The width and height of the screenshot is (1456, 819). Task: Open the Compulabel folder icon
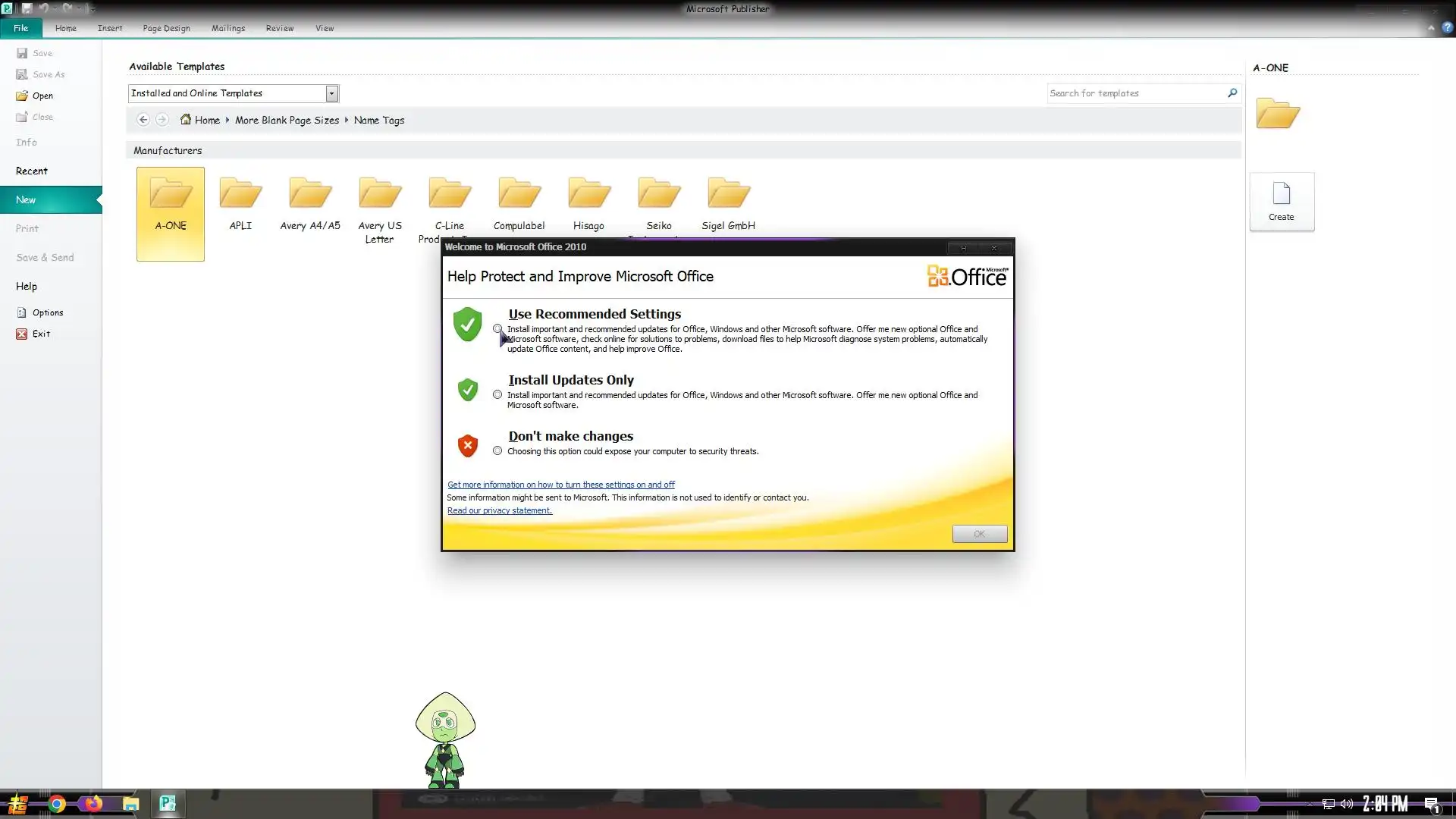(519, 193)
